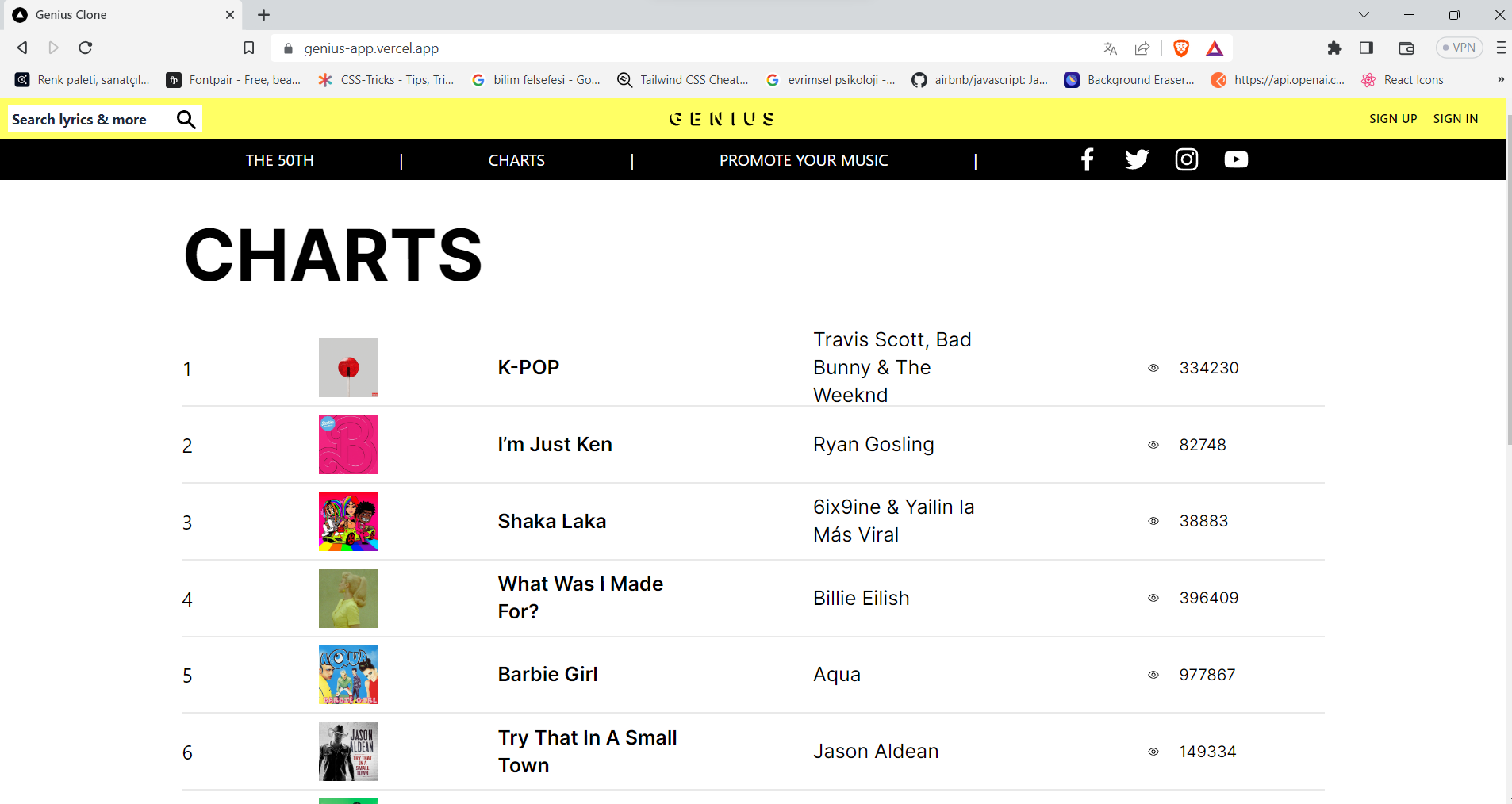The width and height of the screenshot is (1512, 804).
Task: Open a new browser tab
Action: tap(264, 14)
